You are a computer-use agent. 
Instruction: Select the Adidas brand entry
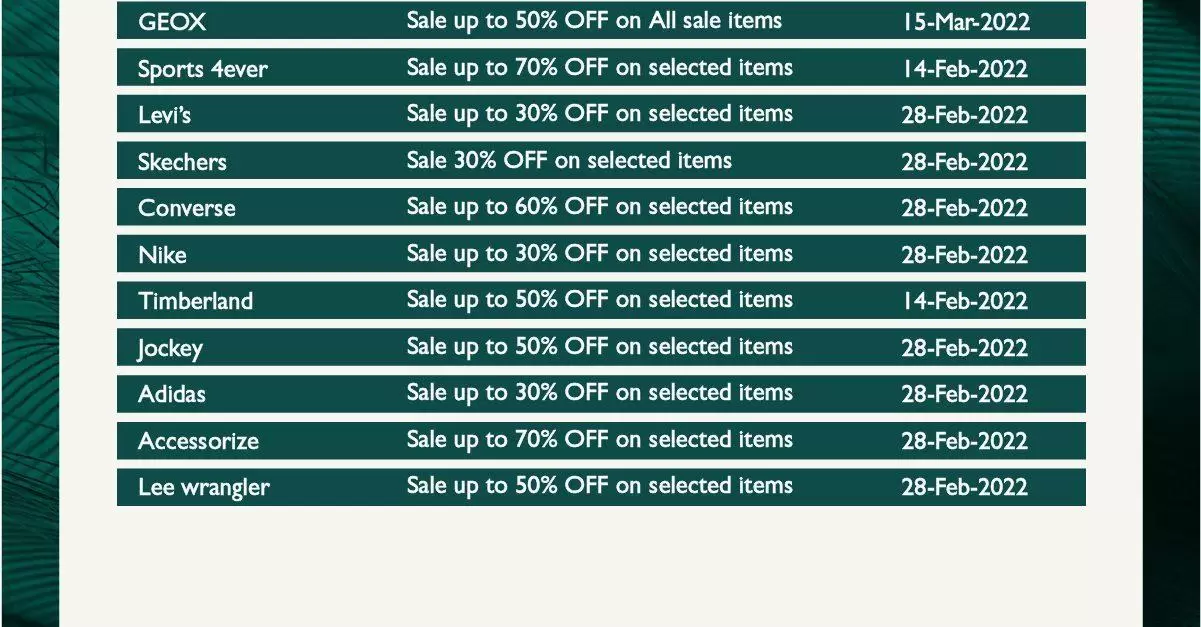(172, 394)
